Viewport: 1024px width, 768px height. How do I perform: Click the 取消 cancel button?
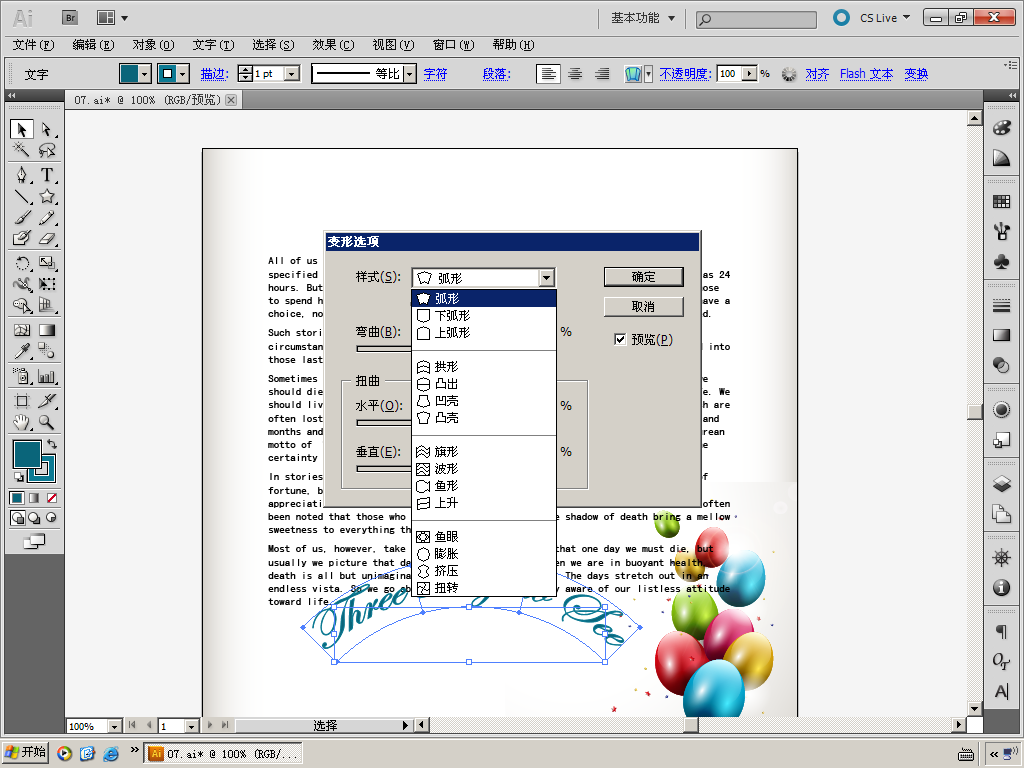coord(643,307)
